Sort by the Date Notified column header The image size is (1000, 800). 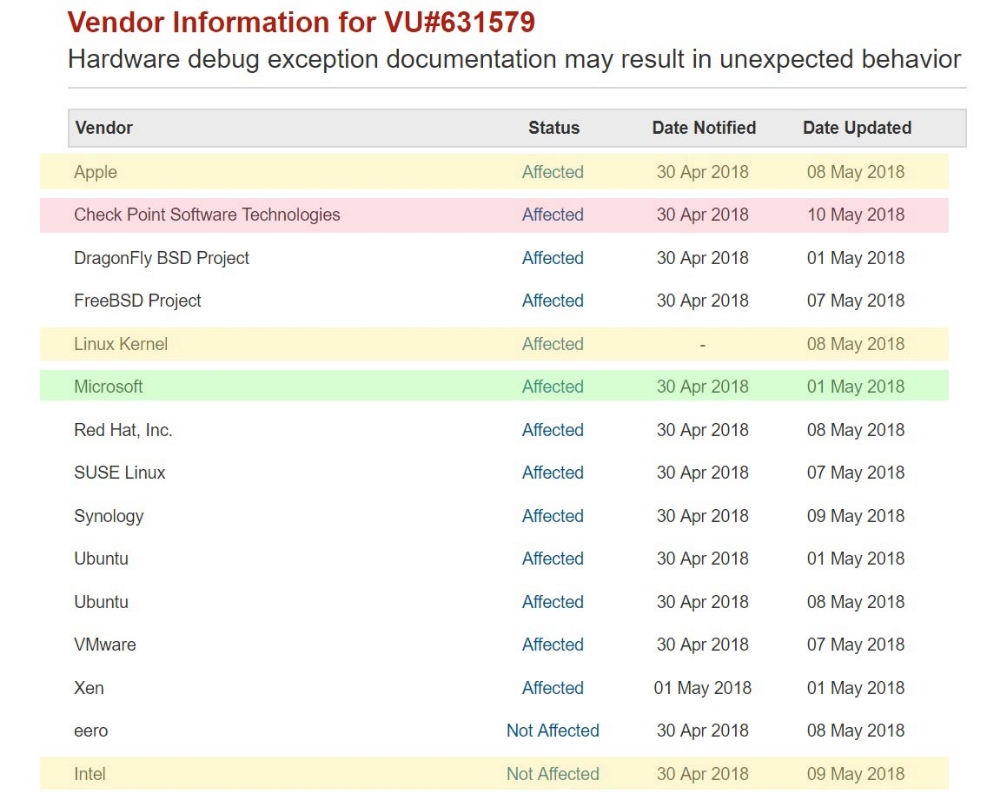(x=703, y=128)
